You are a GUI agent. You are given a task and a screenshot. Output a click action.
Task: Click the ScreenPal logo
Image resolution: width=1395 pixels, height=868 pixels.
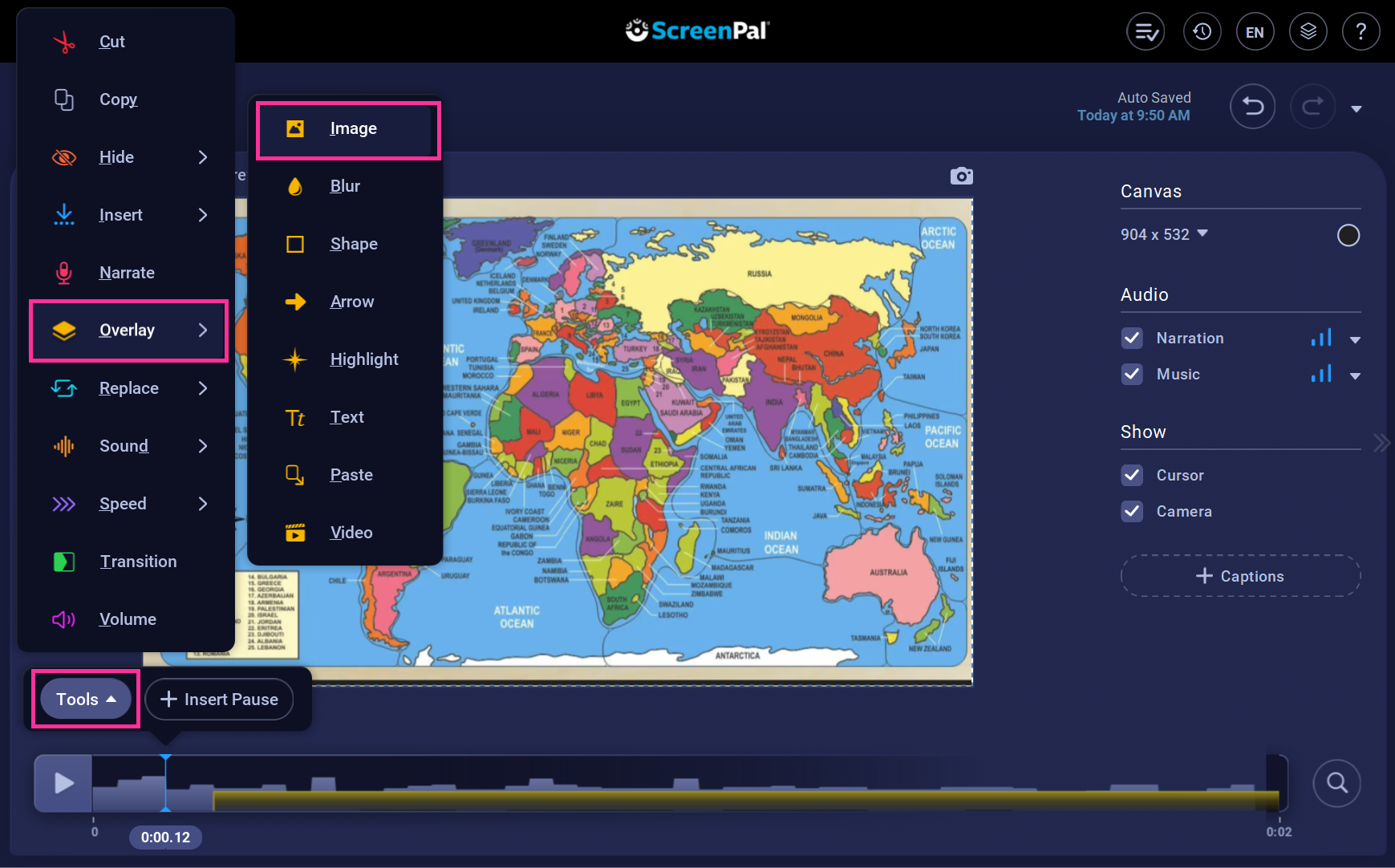click(x=697, y=30)
